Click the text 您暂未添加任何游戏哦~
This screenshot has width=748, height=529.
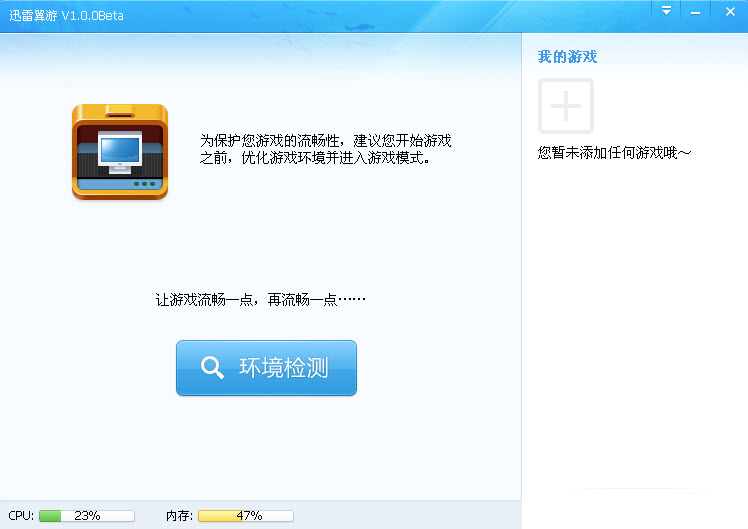614,153
